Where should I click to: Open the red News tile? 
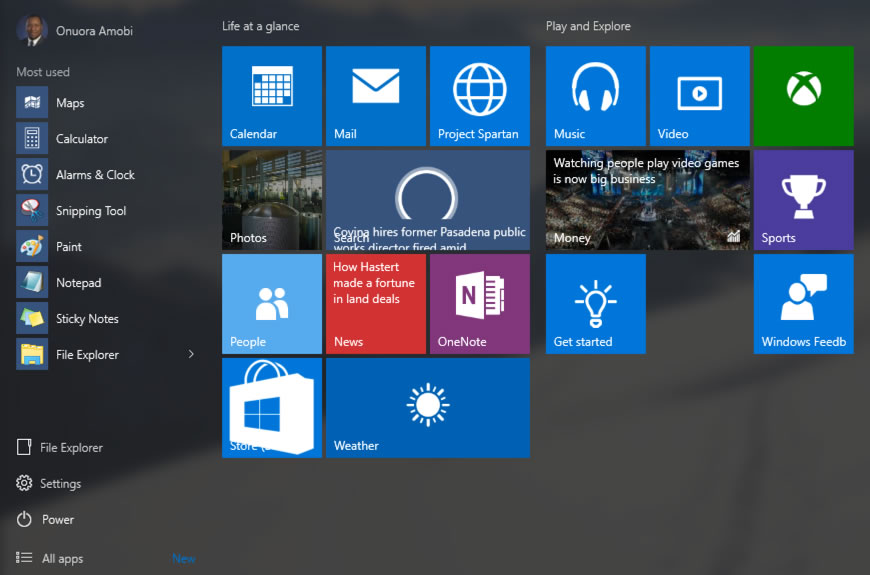coord(376,304)
